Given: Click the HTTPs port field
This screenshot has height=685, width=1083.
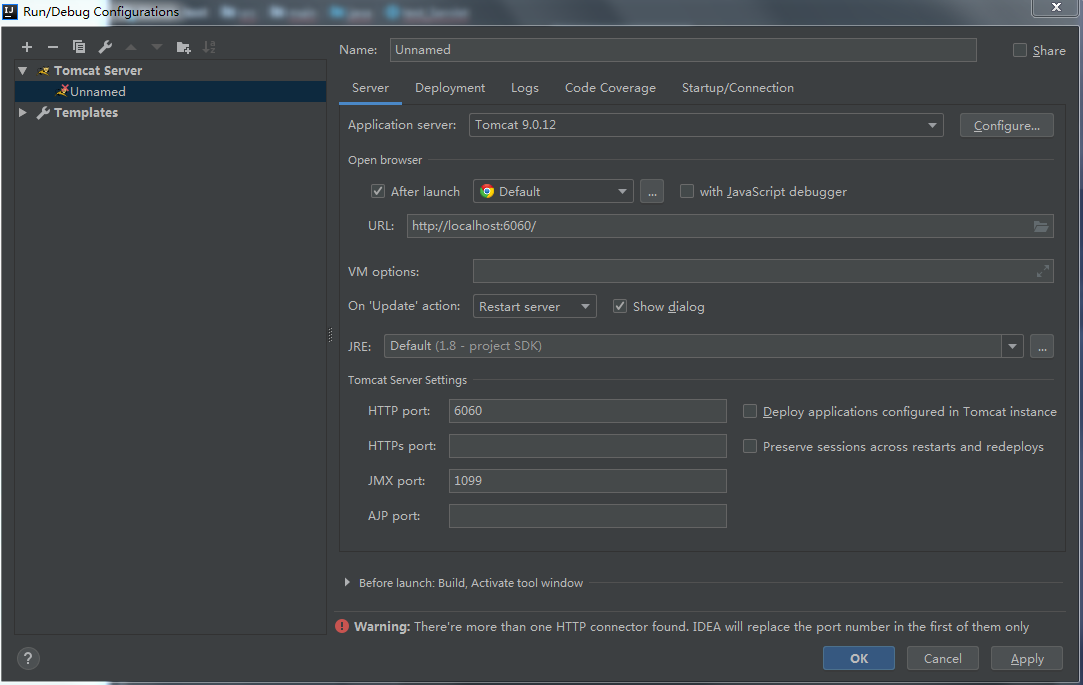Looking at the screenshot, I should pos(588,446).
